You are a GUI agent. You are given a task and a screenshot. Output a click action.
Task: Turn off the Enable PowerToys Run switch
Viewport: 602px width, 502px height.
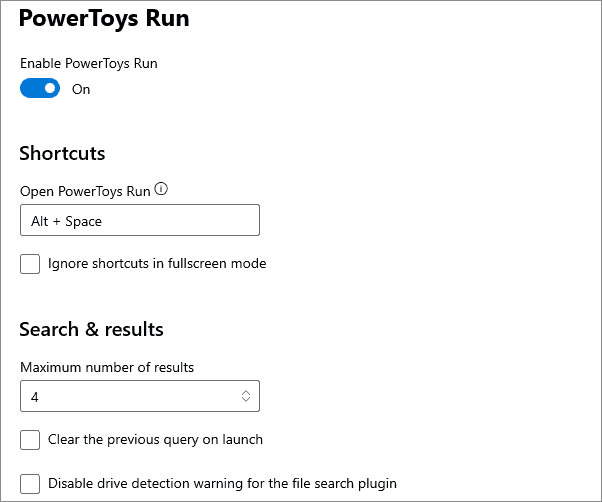pos(40,88)
